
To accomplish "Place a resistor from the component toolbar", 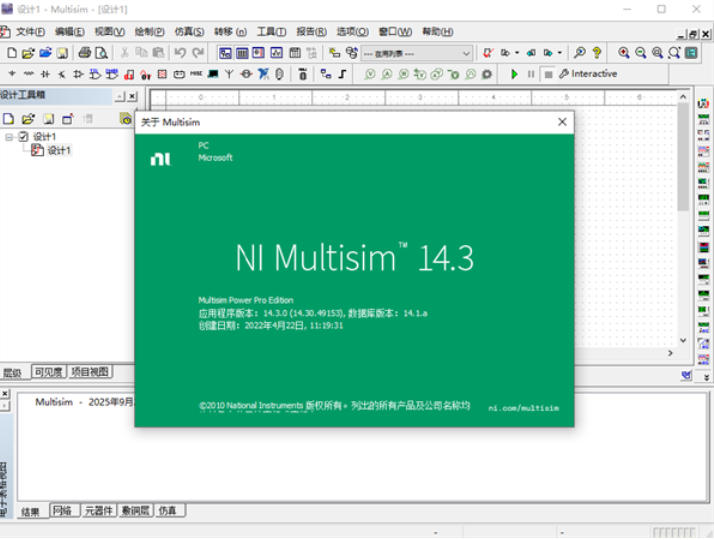I will (28, 74).
